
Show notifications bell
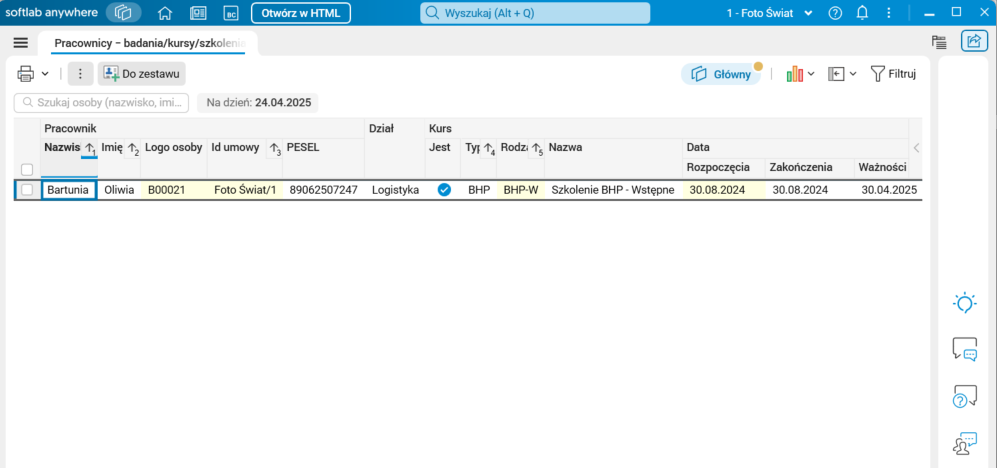(863, 13)
